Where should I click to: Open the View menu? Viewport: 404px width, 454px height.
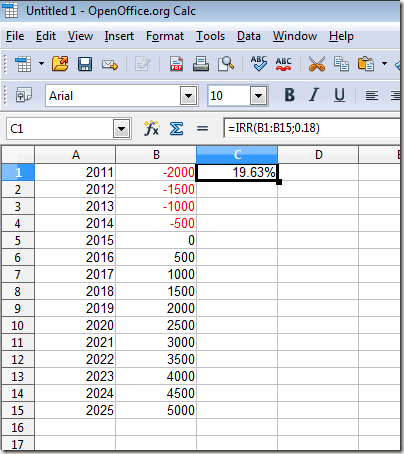click(80, 36)
